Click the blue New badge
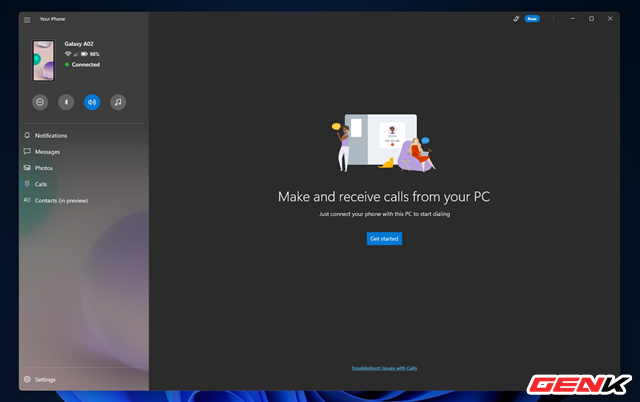The image size is (640, 402). pyautogui.click(x=532, y=19)
